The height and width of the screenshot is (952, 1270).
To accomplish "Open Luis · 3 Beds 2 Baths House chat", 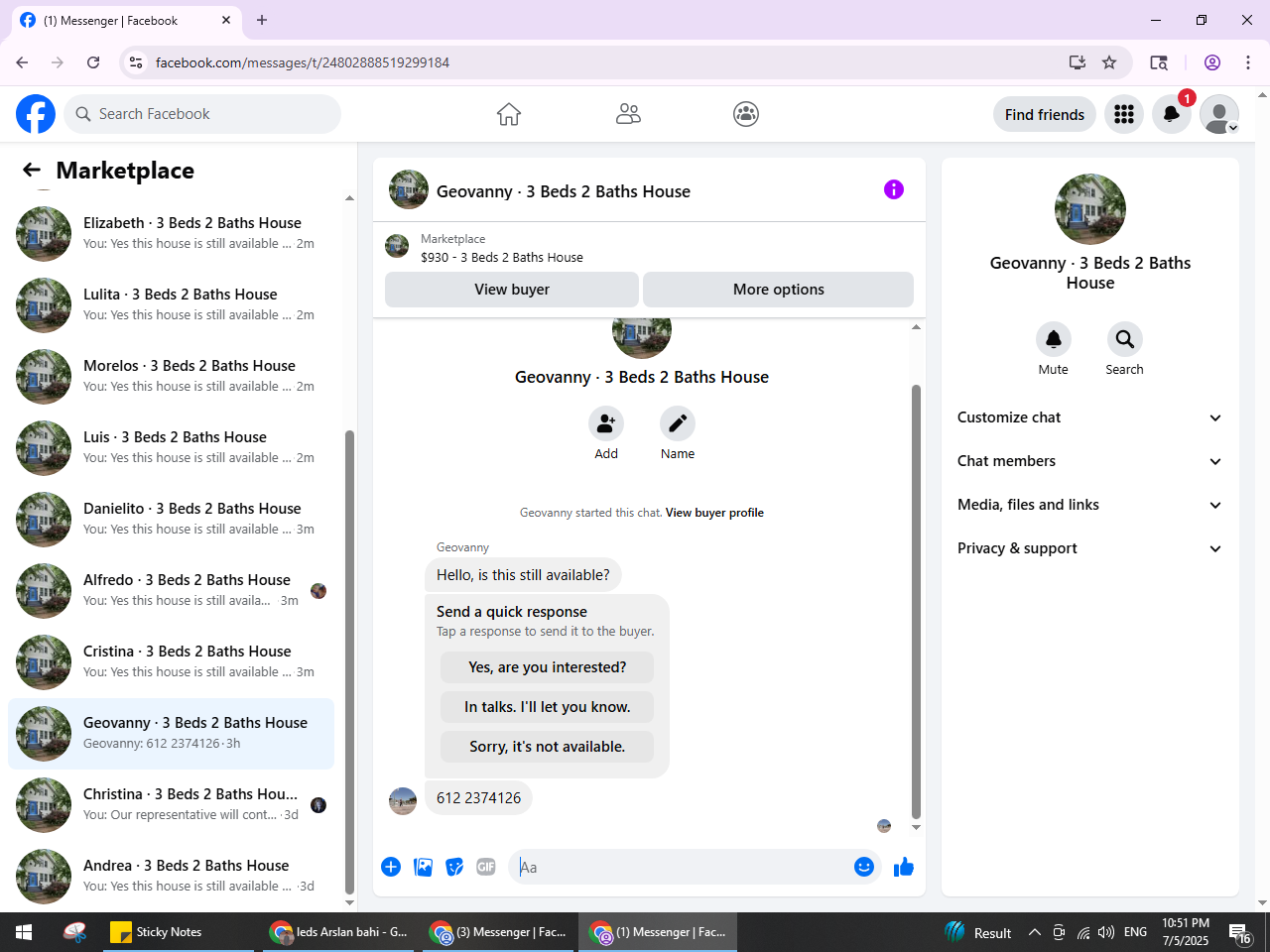I will click(171, 448).
